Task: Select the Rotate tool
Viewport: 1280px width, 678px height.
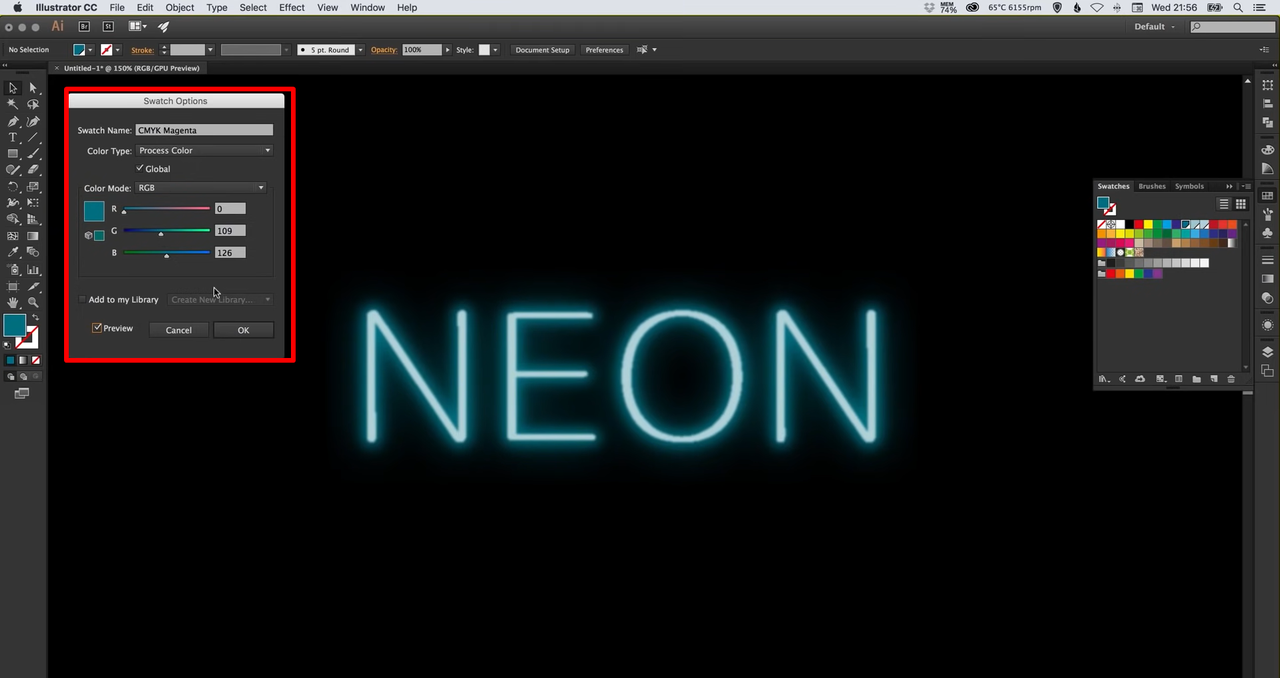Action: point(13,187)
